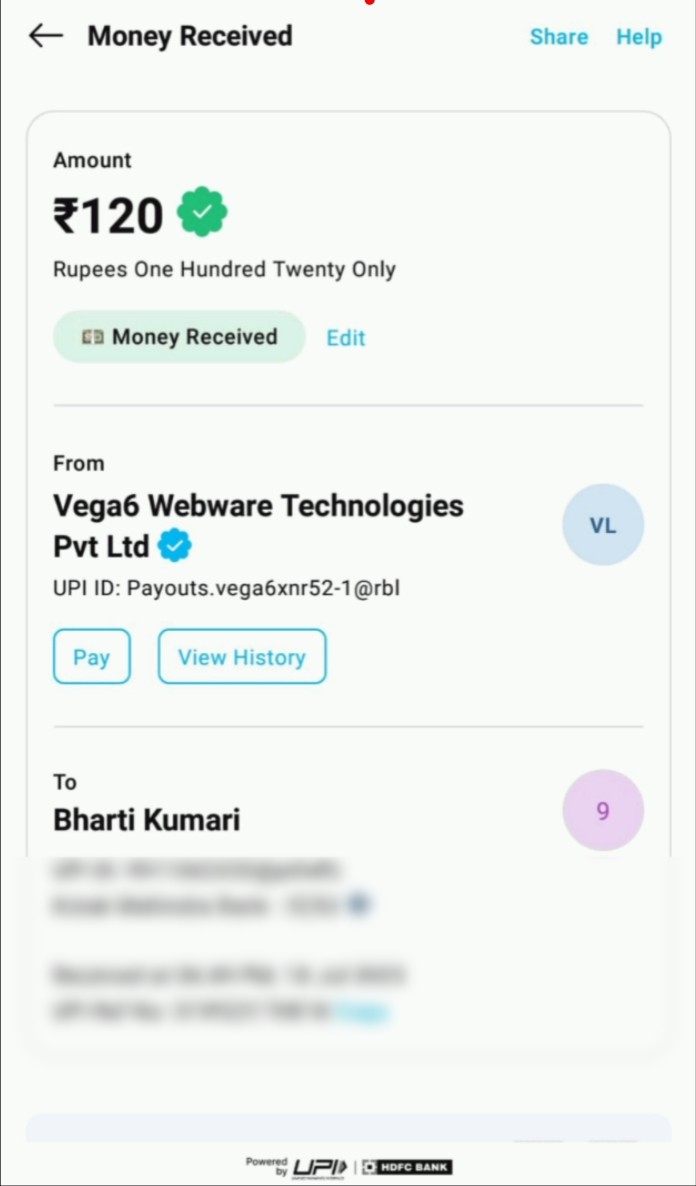Tap the purple 9 recipient avatar

tap(602, 810)
